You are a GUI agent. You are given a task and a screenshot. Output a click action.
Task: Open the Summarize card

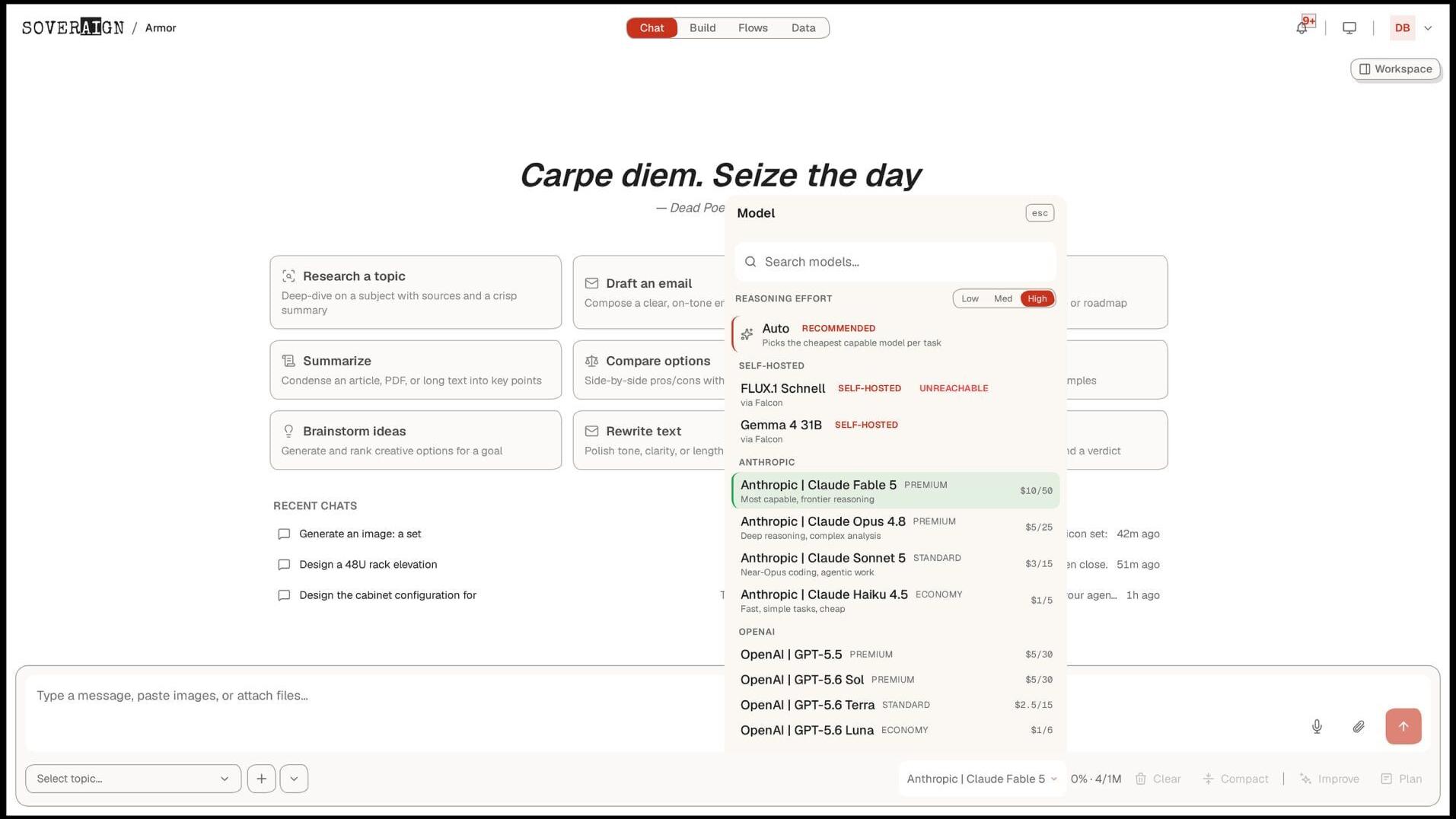[416, 370]
